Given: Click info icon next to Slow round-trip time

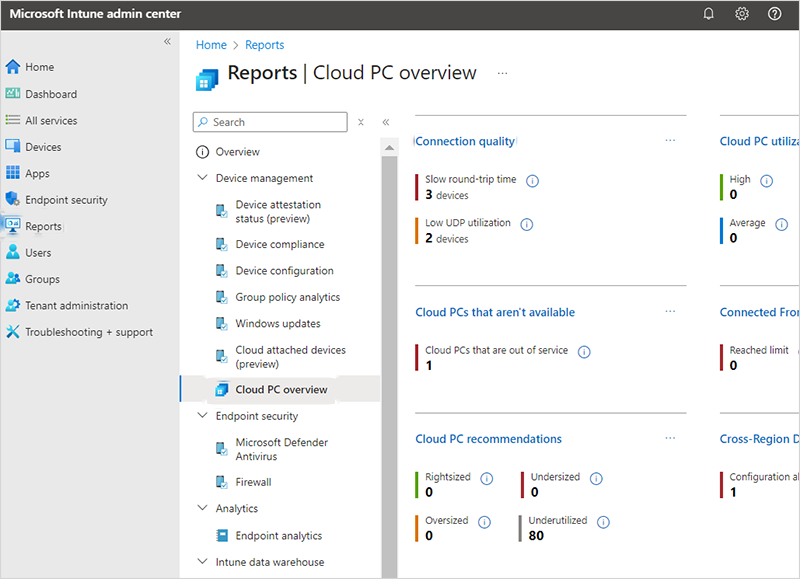Looking at the screenshot, I should (532, 181).
